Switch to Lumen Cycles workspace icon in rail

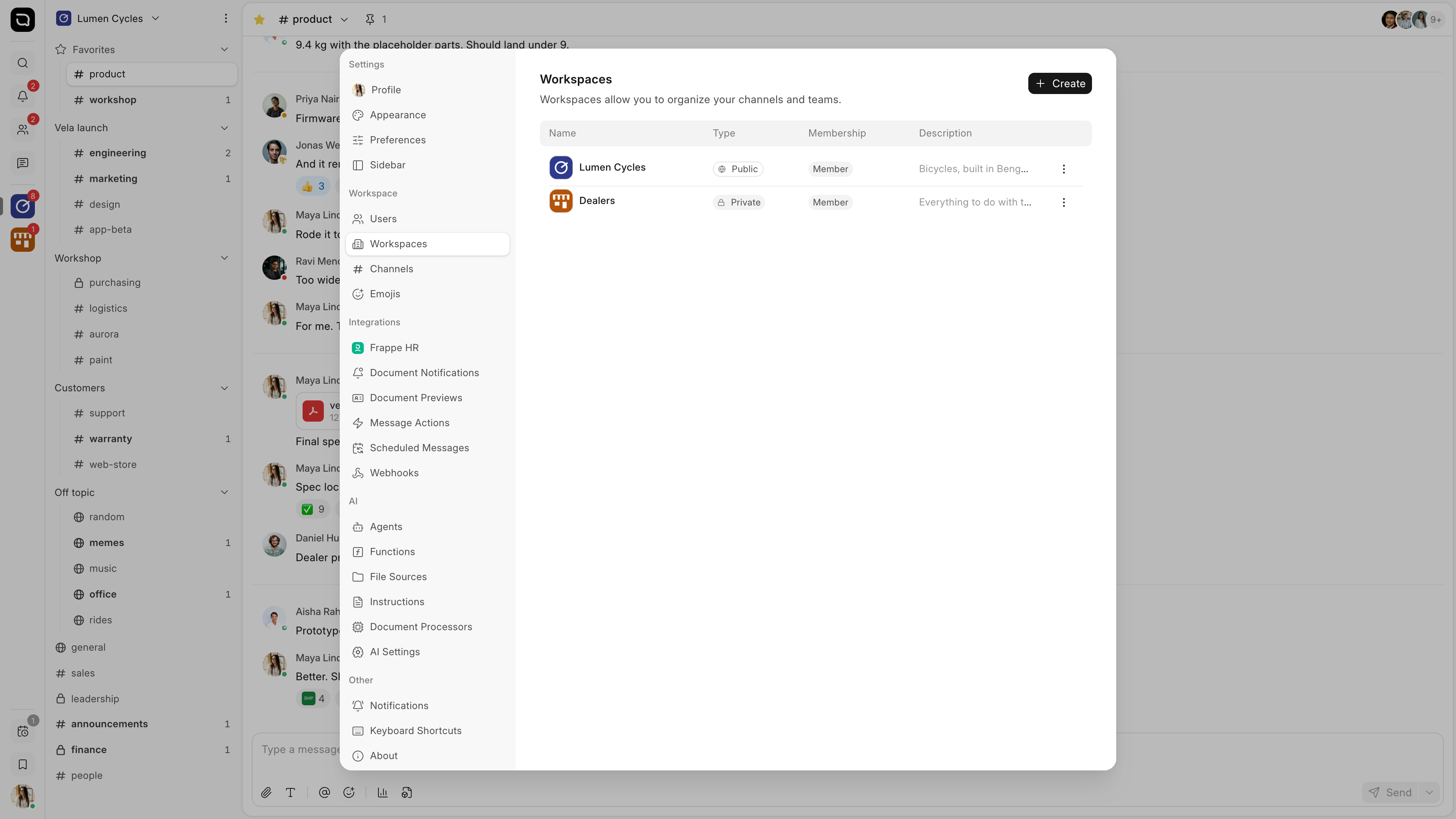click(x=23, y=206)
